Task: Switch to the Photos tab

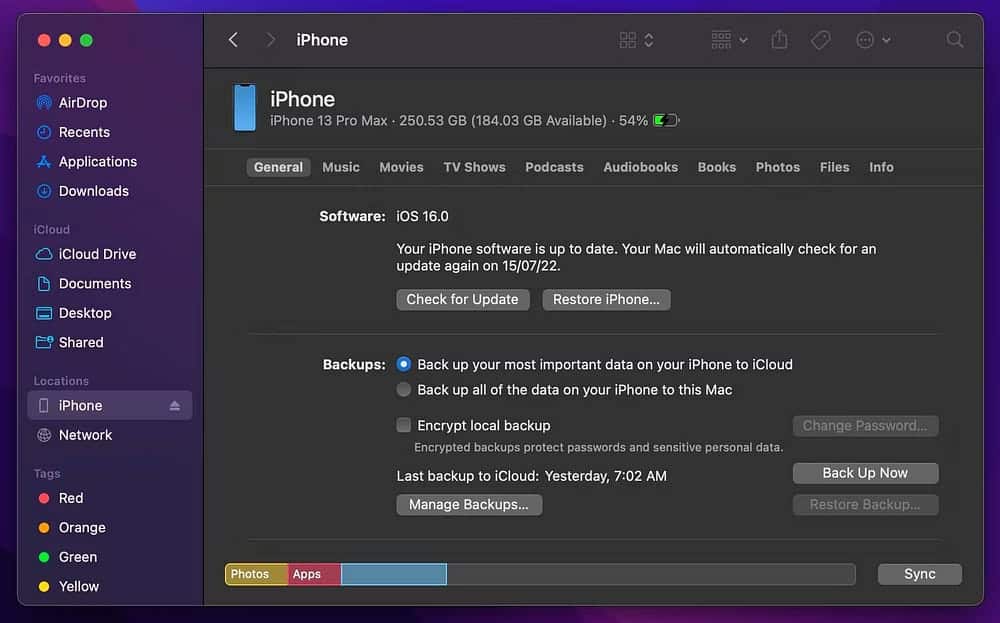Action: pos(777,167)
